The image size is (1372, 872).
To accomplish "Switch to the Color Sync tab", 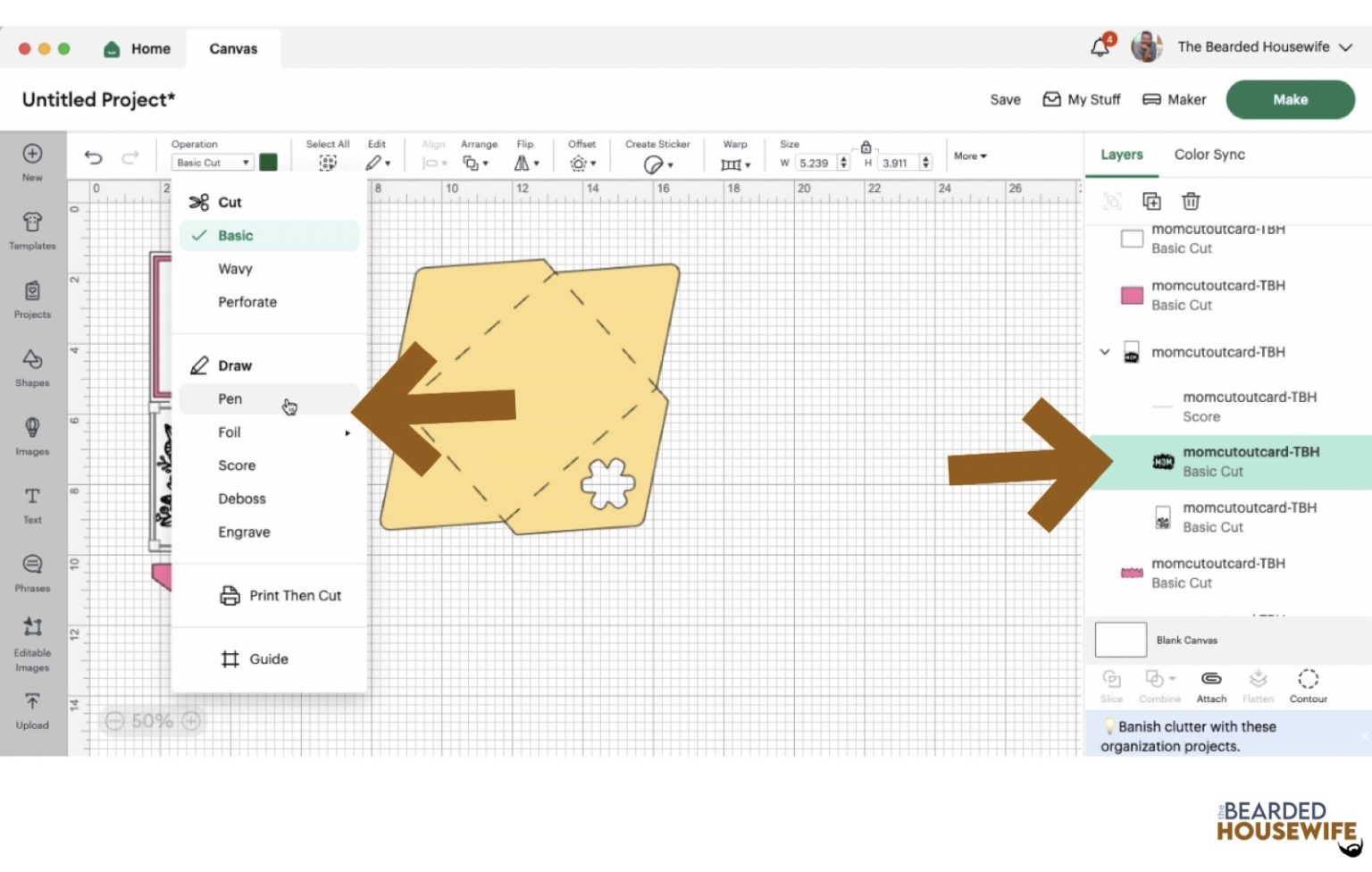I will pos(1209,155).
